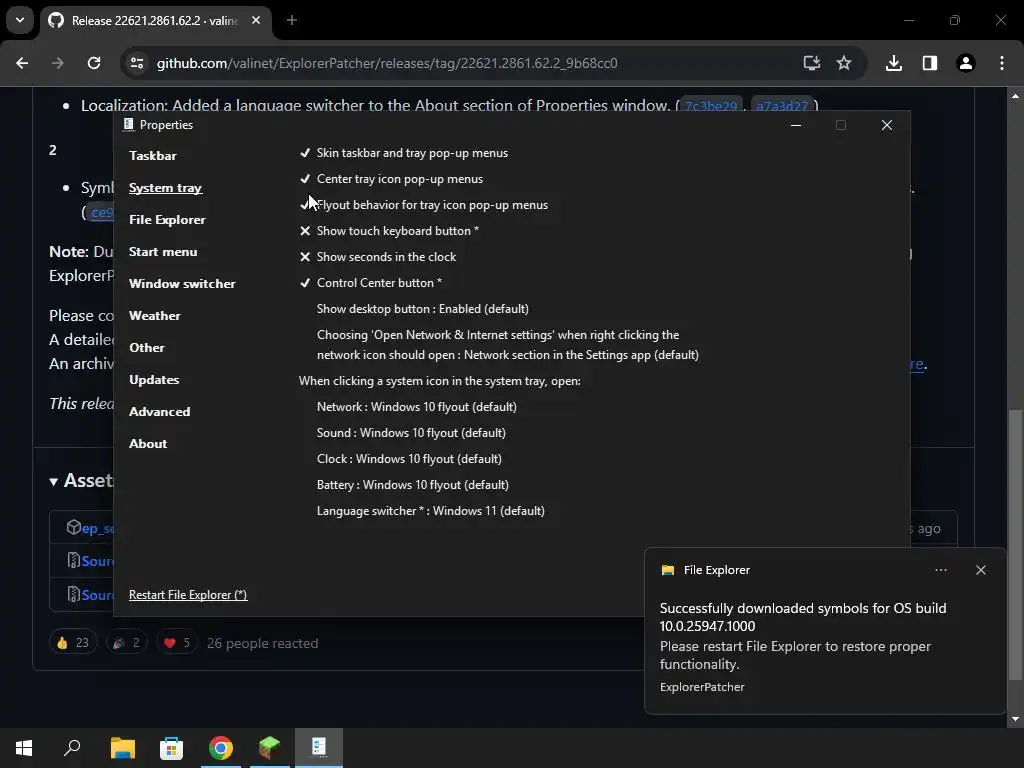Change Show desktop button setting
The height and width of the screenshot is (768, 1024).
(423, 309)
